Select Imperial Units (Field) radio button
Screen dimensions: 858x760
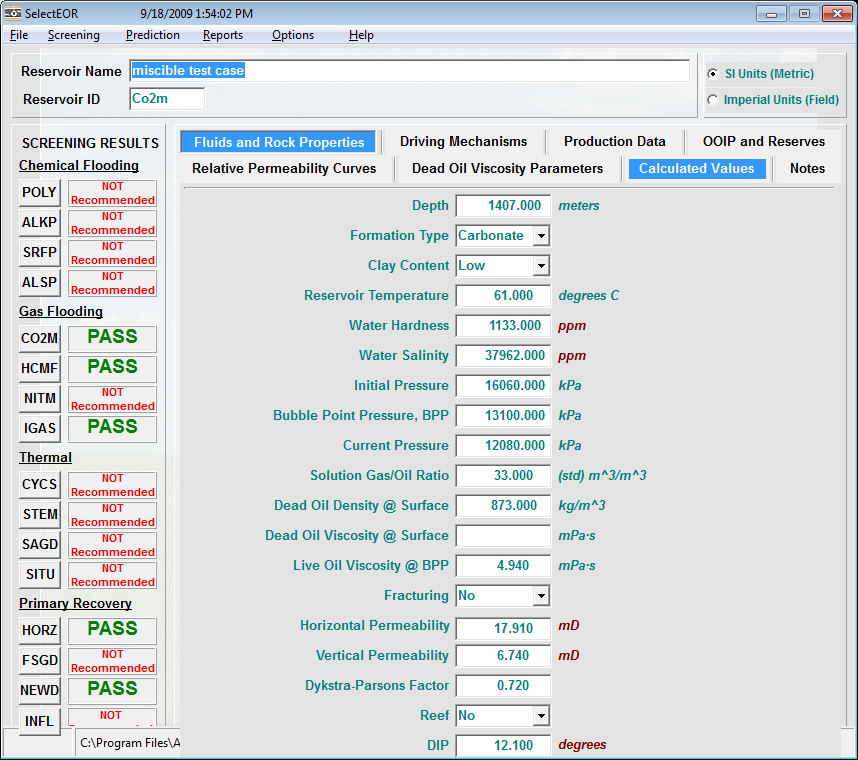coord(713,100)
